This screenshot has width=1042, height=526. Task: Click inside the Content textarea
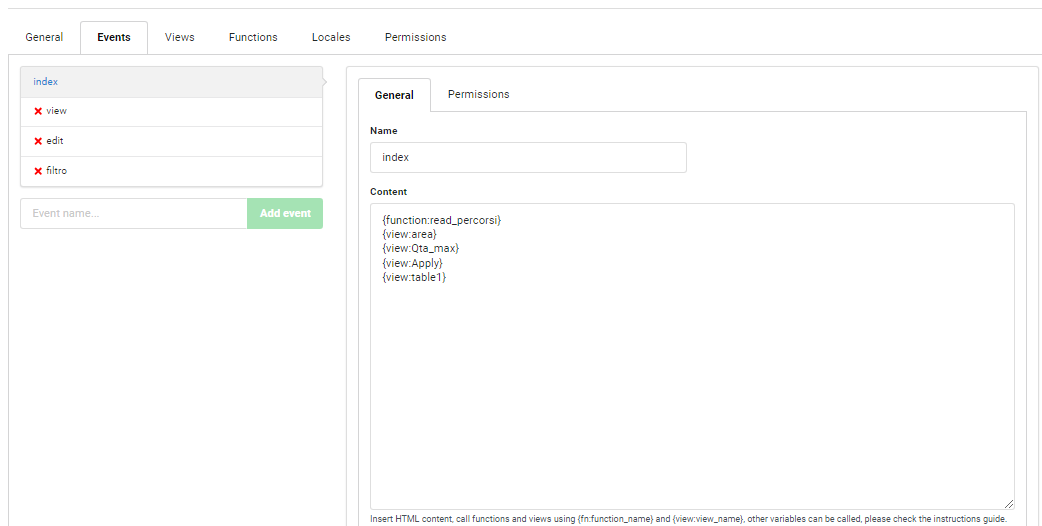click(692, 357)
